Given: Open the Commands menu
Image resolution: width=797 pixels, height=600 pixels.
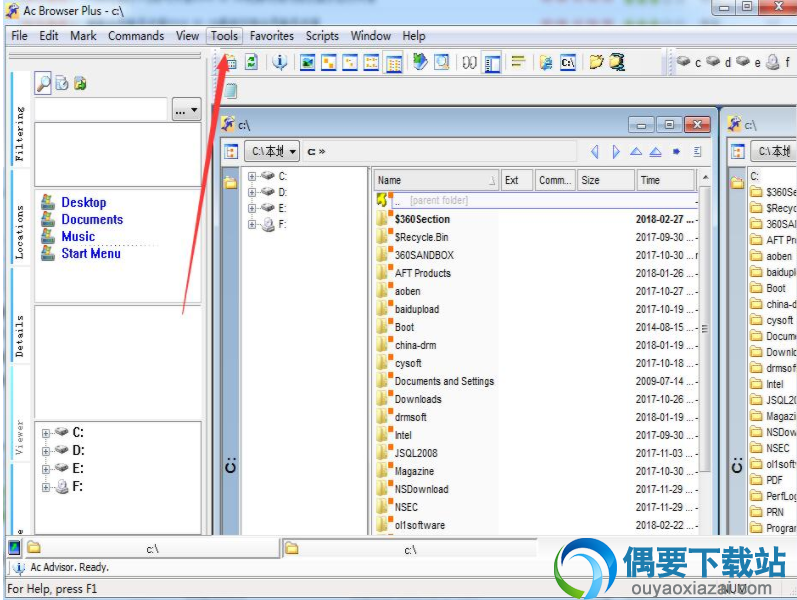Looking at the screenshot, I should pyautogui.click(x=136, y=36).
